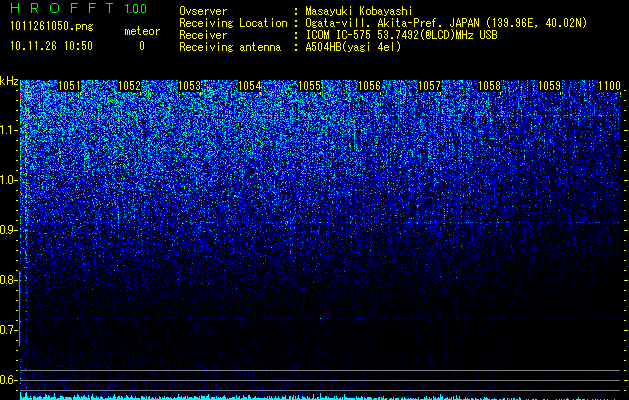This screenshot has height=400, width=629.
Task: Click the HROFFT 1.0.0 title text
Action: tap(79, 8)
